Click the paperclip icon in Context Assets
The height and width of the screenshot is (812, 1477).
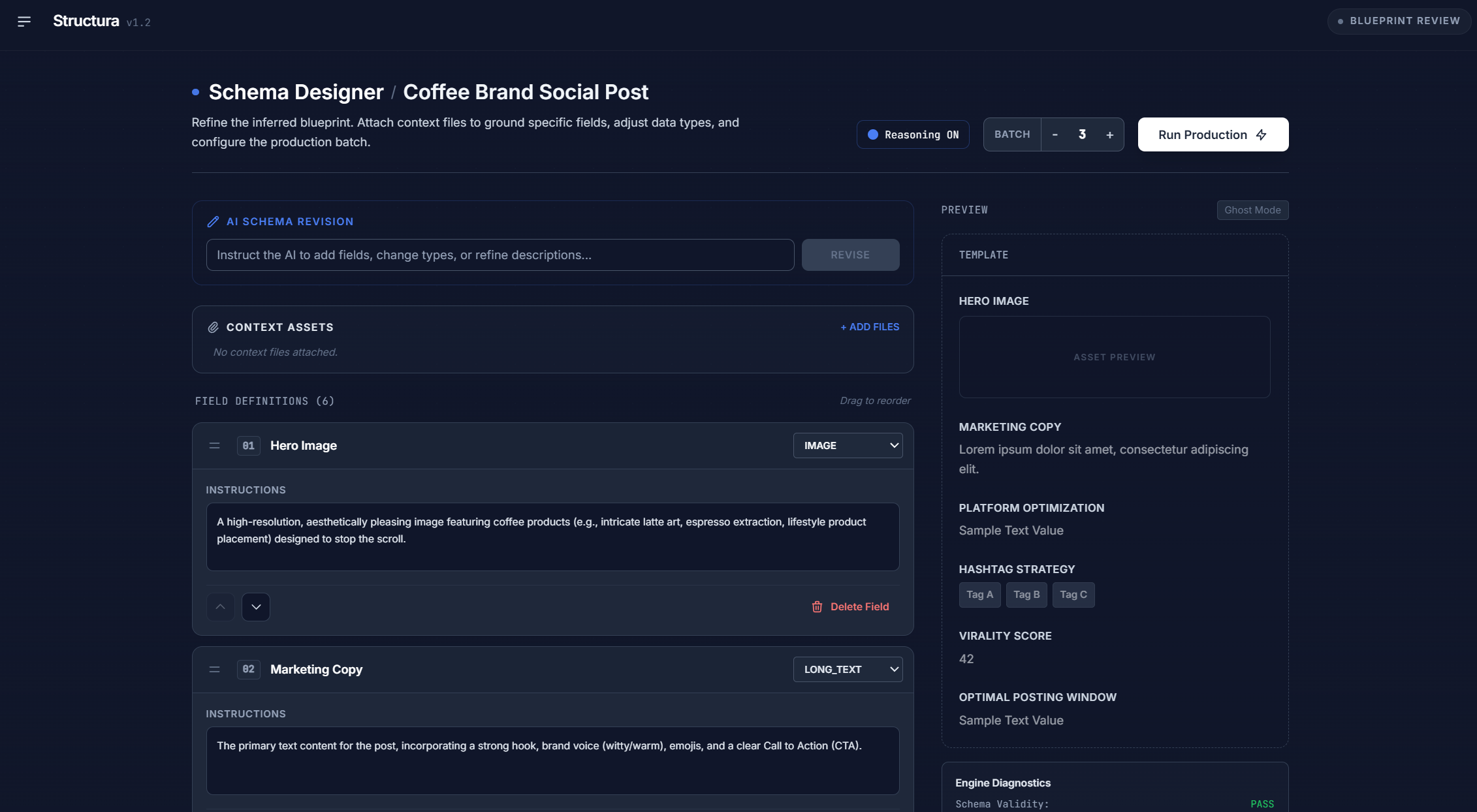tap(213, 328)
